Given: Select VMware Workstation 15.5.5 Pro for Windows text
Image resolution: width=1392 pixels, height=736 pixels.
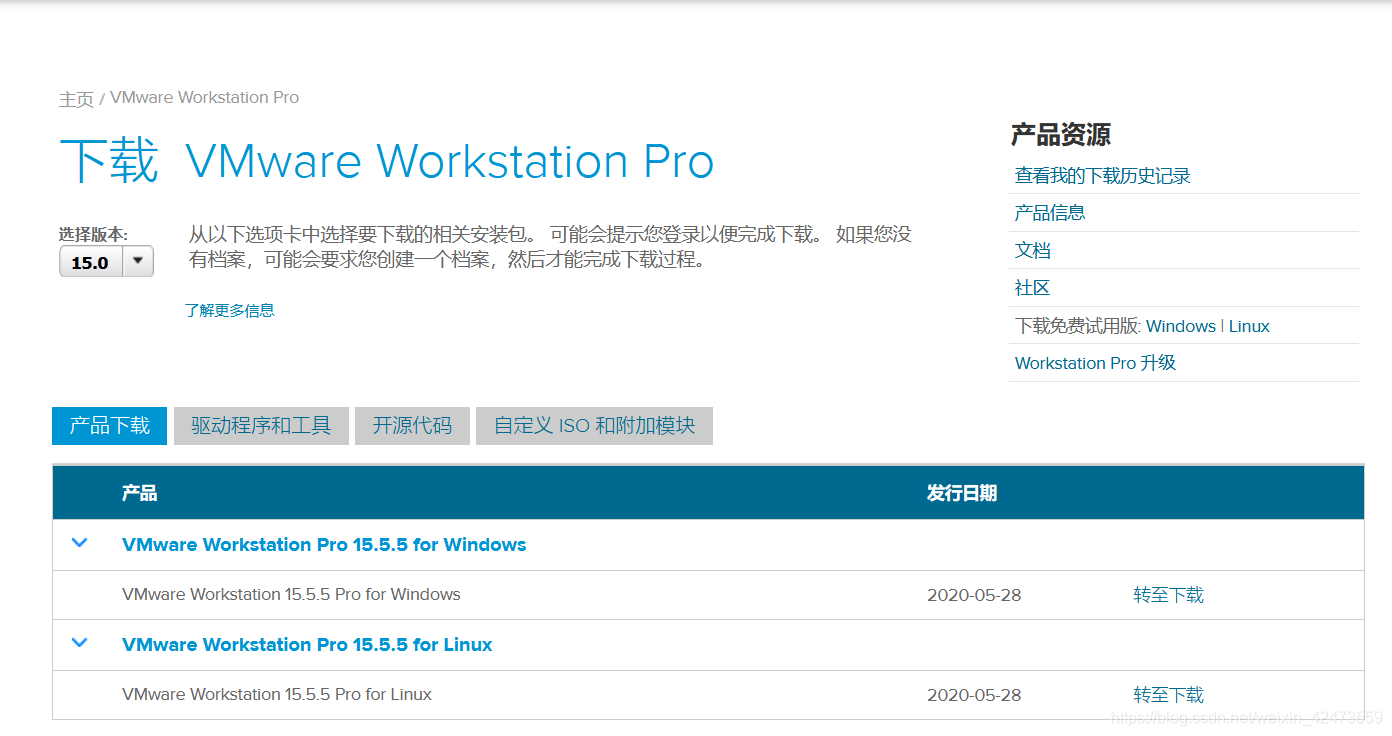Looking at the screenshot, I should coord(291,595).
